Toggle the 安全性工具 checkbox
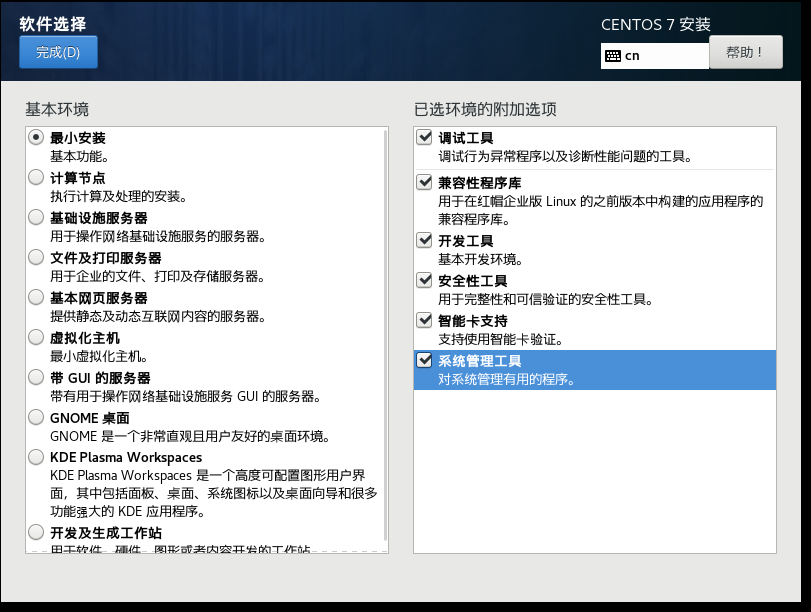Screen dimensions: 811x612 [x=424, y=280]
